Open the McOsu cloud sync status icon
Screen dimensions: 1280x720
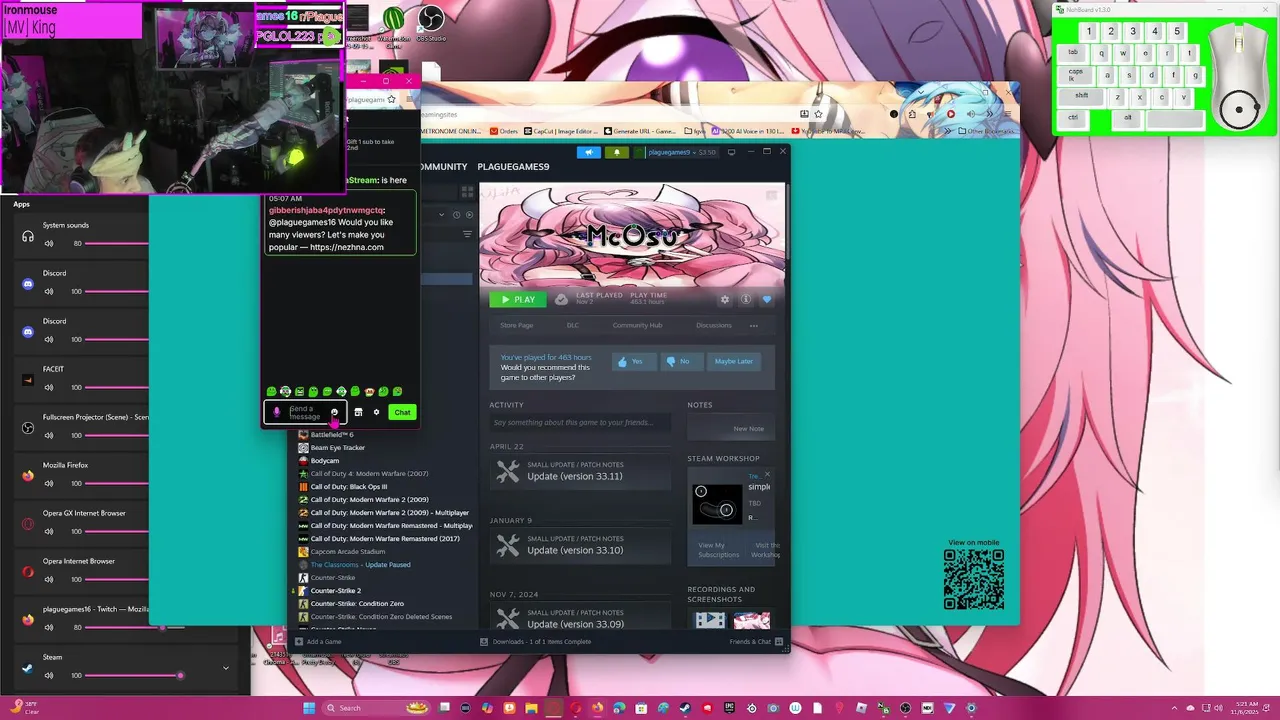(561, 299)
